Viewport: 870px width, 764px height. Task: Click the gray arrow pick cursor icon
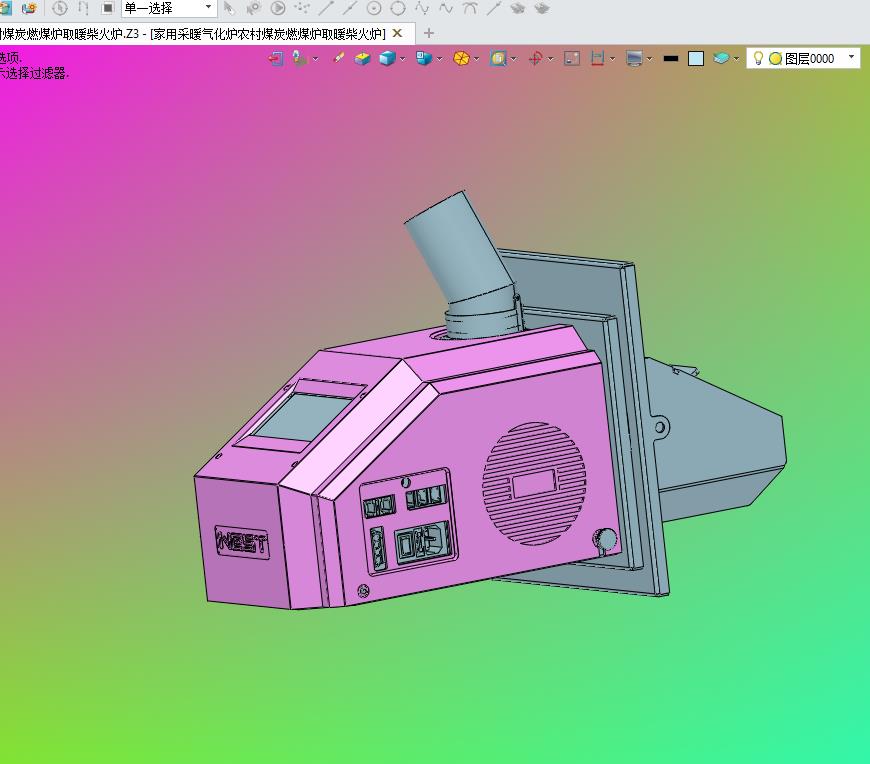click(229, 8)
